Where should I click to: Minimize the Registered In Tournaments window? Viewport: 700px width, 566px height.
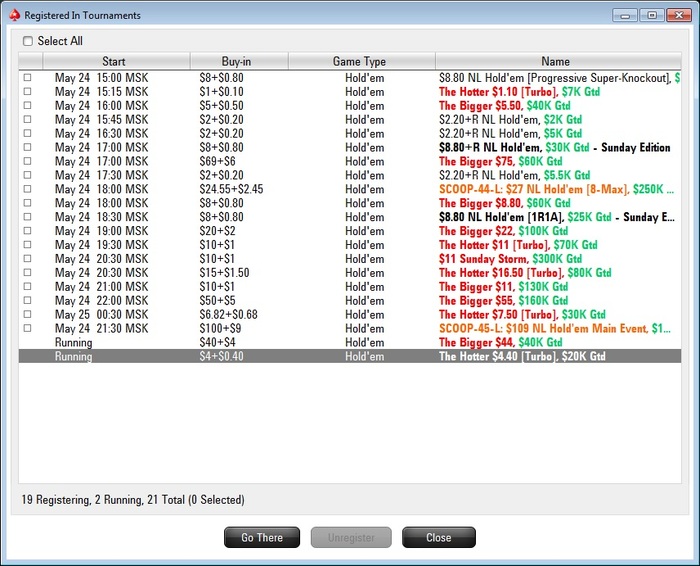625,16
